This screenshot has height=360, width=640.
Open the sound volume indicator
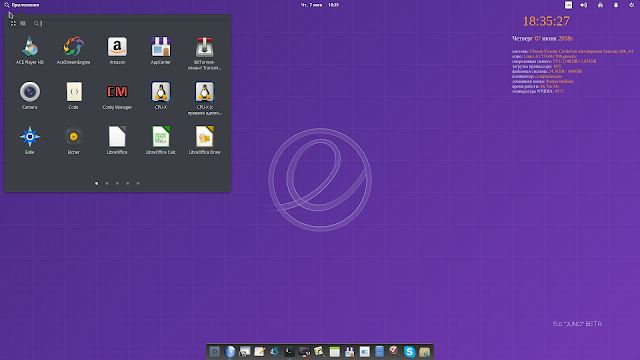(584, 5)
